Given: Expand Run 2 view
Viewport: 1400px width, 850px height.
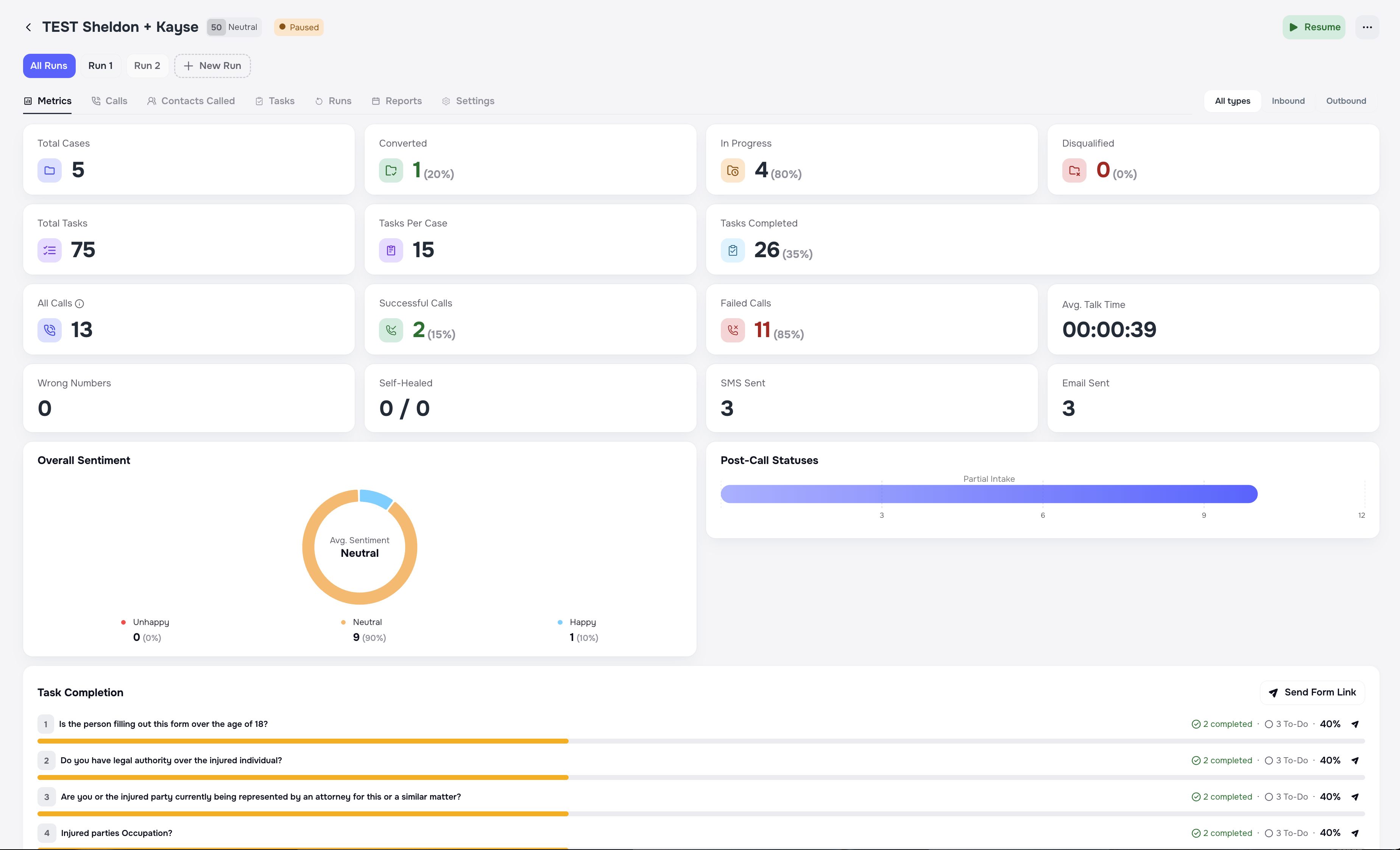Looking at the screenshot, I should [x=147, y=66].
